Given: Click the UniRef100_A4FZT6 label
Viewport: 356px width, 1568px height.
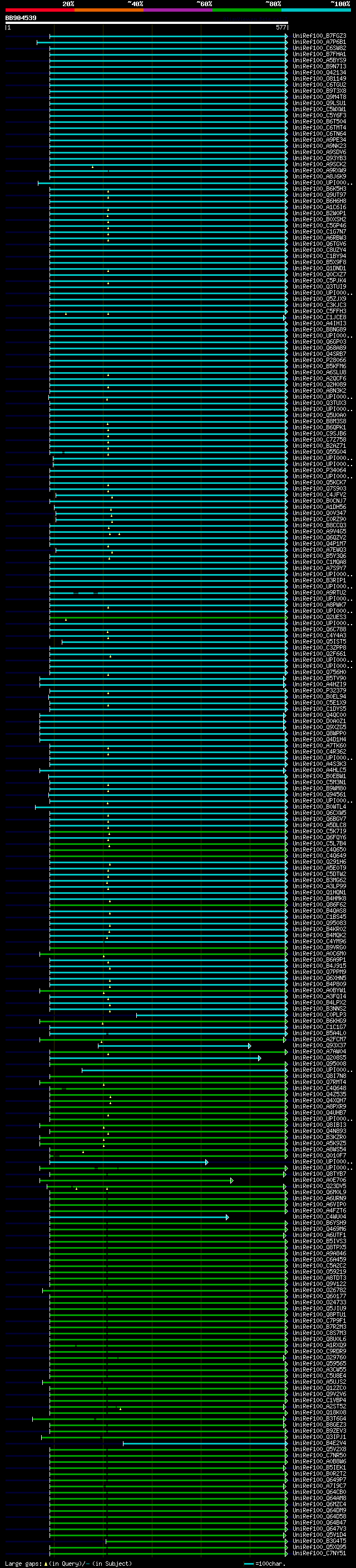Looking at the screenshot, I should [x=319, y=1211].
